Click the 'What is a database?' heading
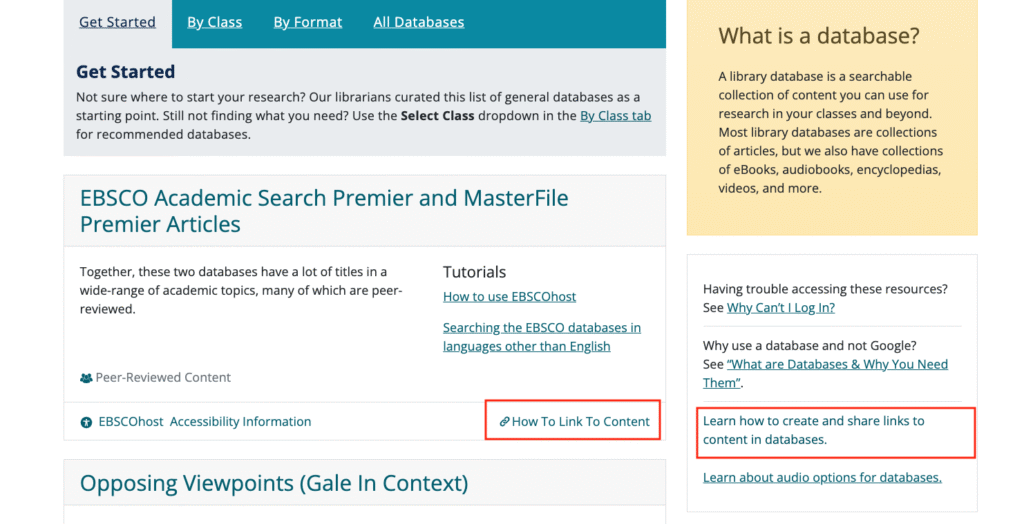 click(x=819, y=37)
